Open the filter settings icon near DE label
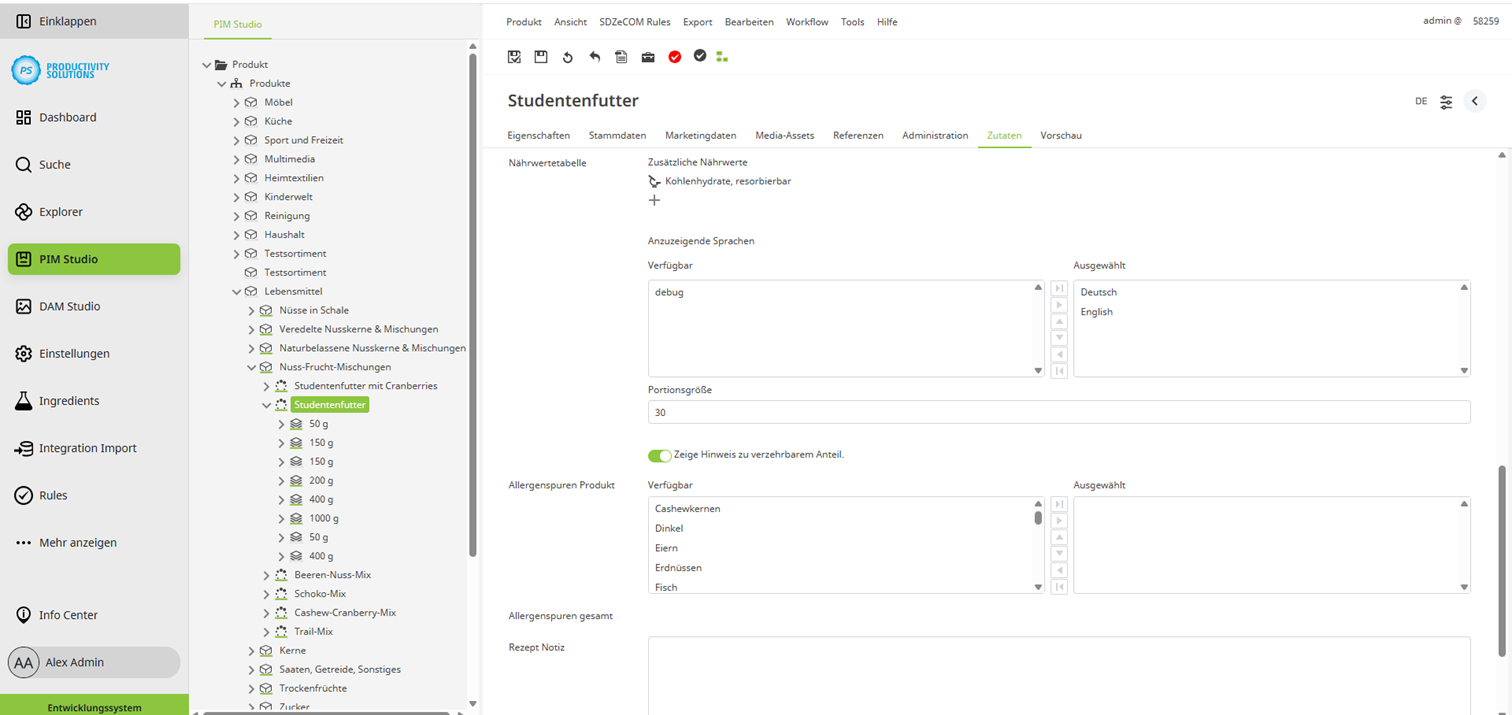The image size is (1512, 715). pyautogui.click(x=1446, y=101)
